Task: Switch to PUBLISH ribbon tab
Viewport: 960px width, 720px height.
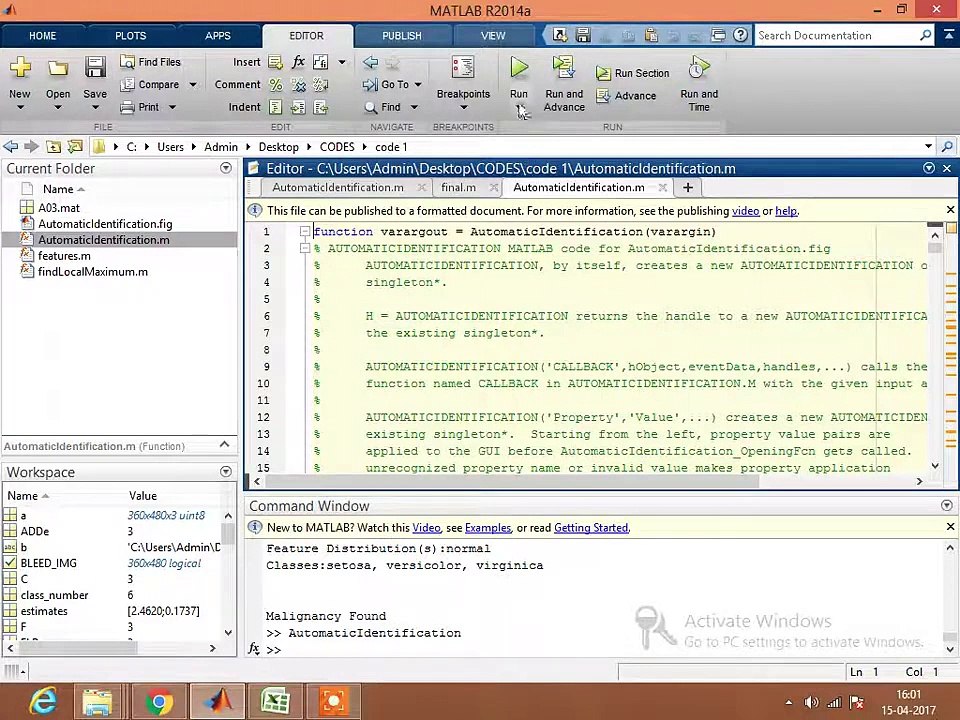Action: (x=402, y=36)
